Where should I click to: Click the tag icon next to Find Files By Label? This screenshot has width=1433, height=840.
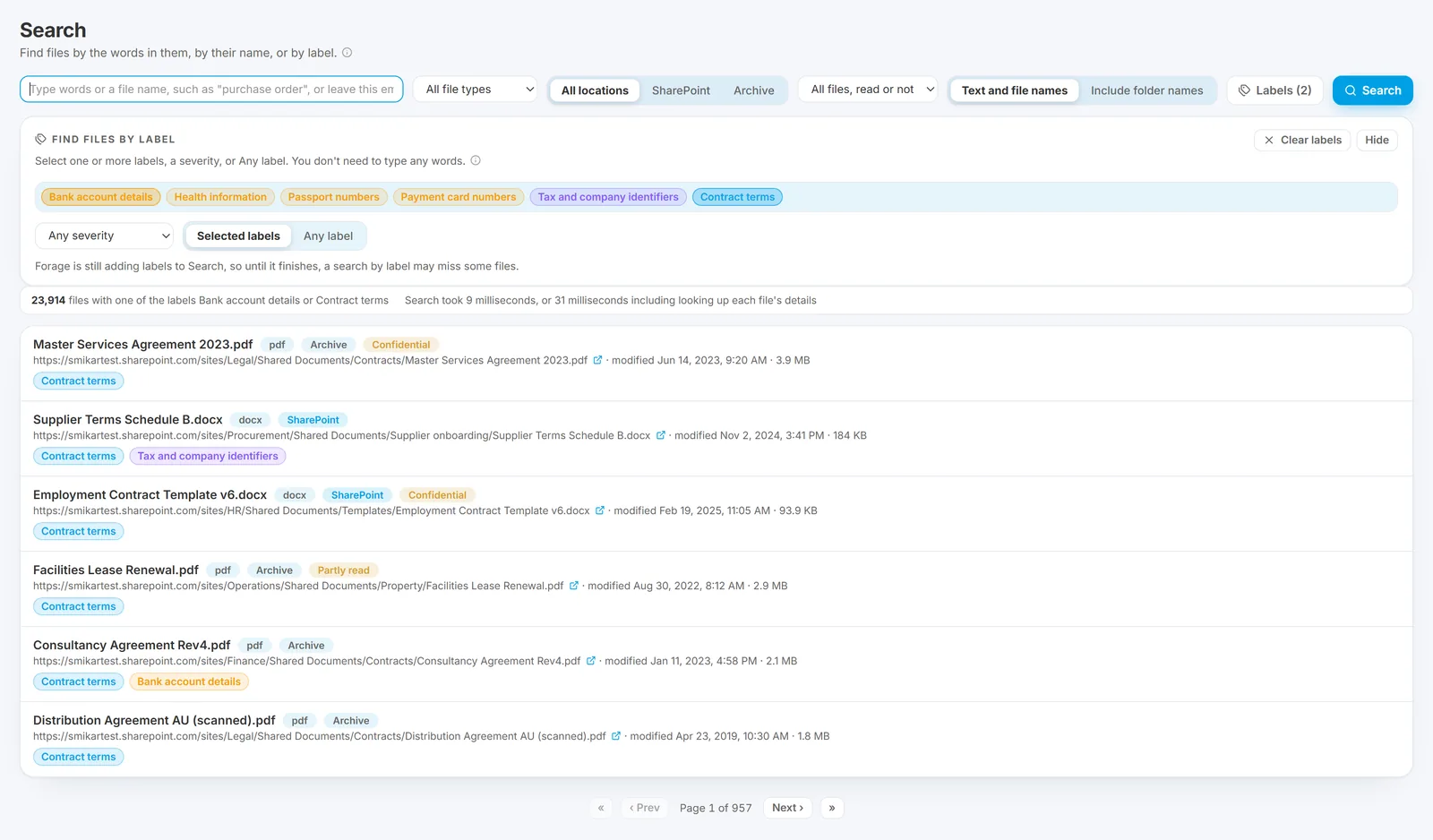[x=40, y=140]
